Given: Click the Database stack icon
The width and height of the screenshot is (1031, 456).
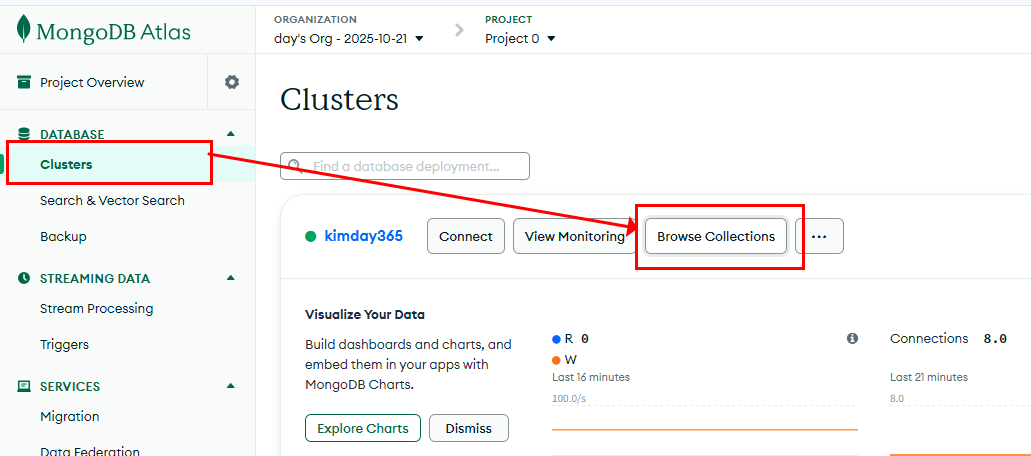Looking at the screenshot, I should point(24,134).
